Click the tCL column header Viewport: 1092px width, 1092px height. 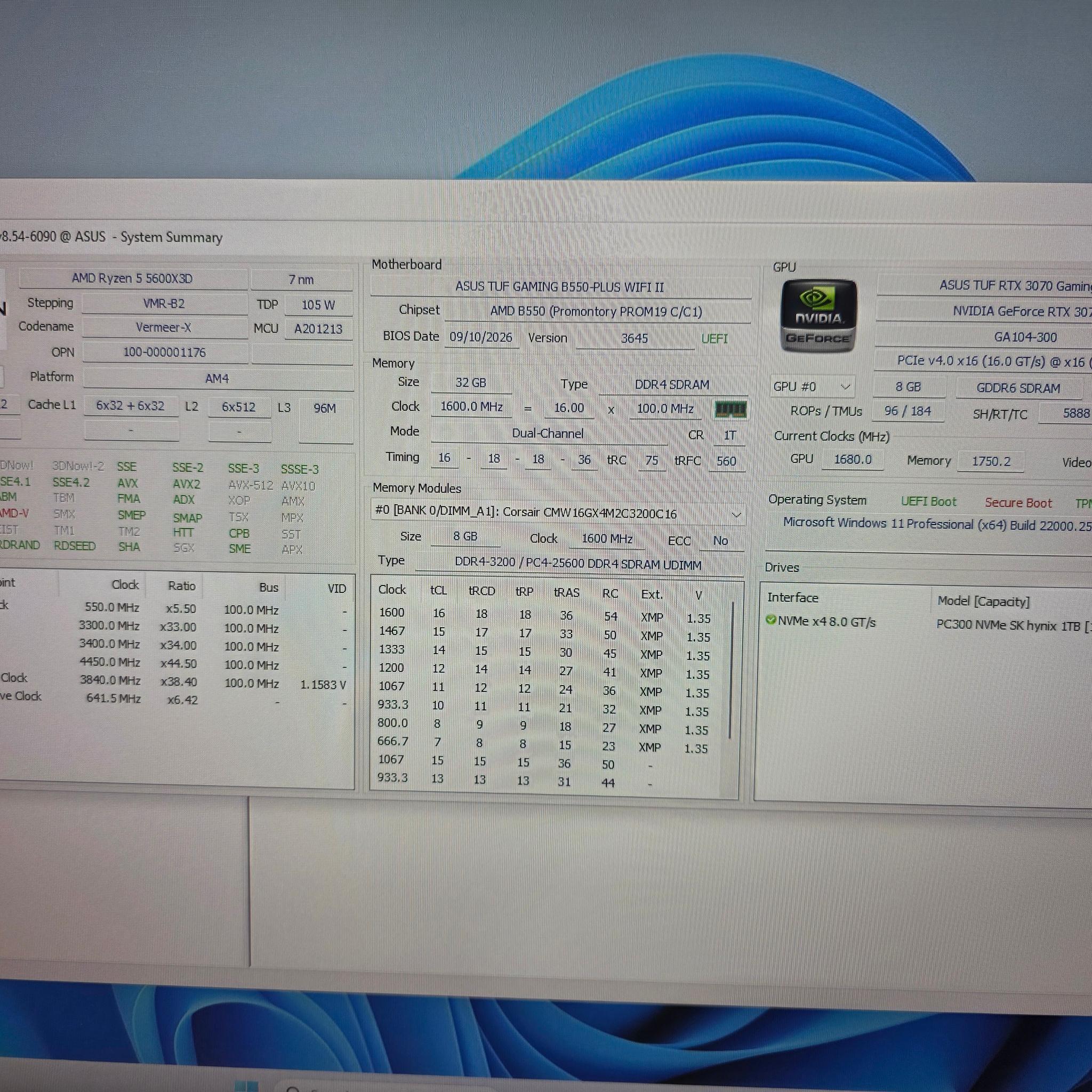click(x=438, y=591)
